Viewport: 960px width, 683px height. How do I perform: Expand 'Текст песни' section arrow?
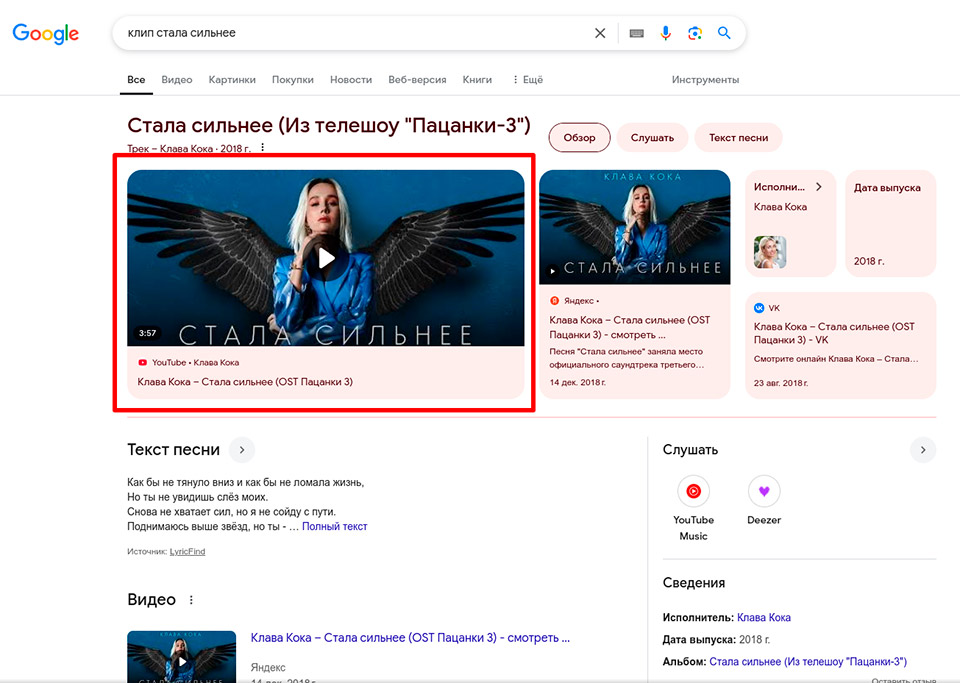242,450
